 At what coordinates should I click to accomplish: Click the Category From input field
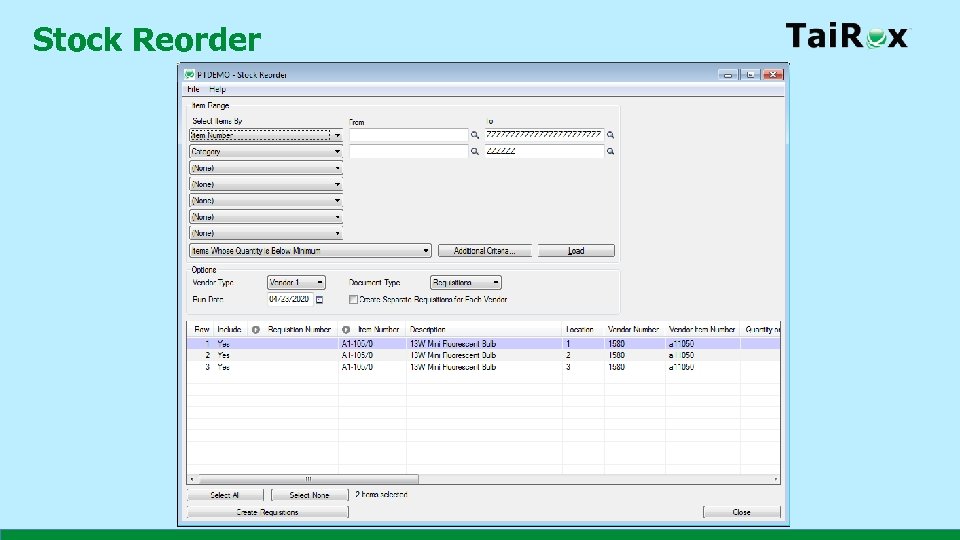click(408, 151)
